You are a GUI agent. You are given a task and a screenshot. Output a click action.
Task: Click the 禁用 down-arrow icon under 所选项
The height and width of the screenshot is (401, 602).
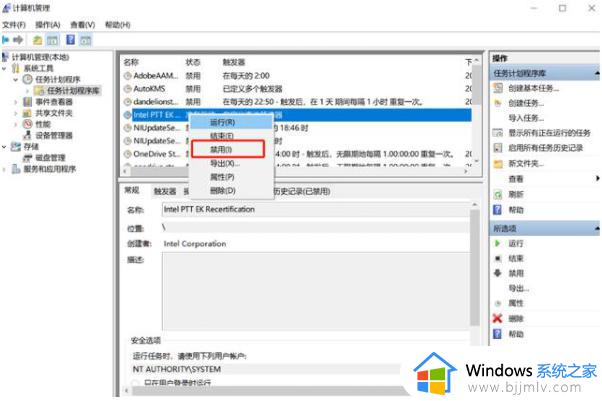point(498,273)
